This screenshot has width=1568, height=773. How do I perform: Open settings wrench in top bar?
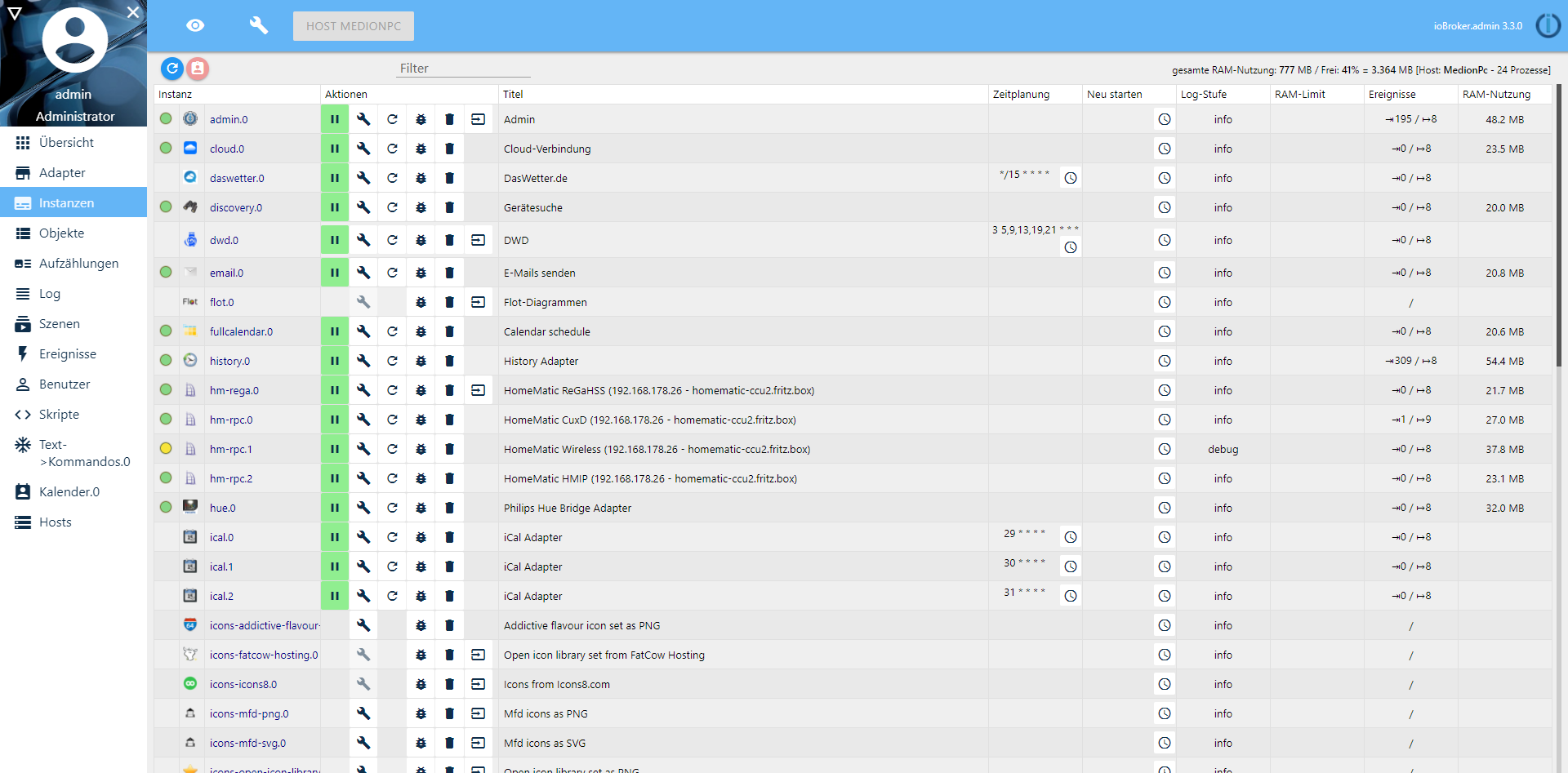tap(258, 25)
